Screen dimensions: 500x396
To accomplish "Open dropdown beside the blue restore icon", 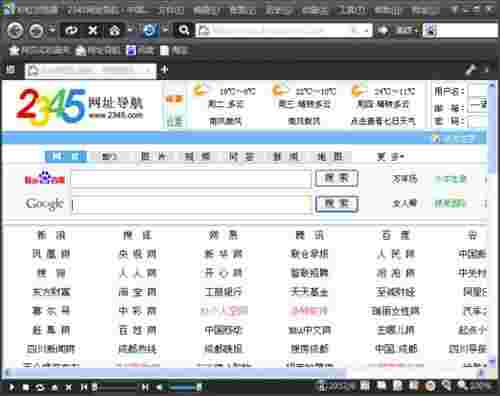I will click(165, 30).
